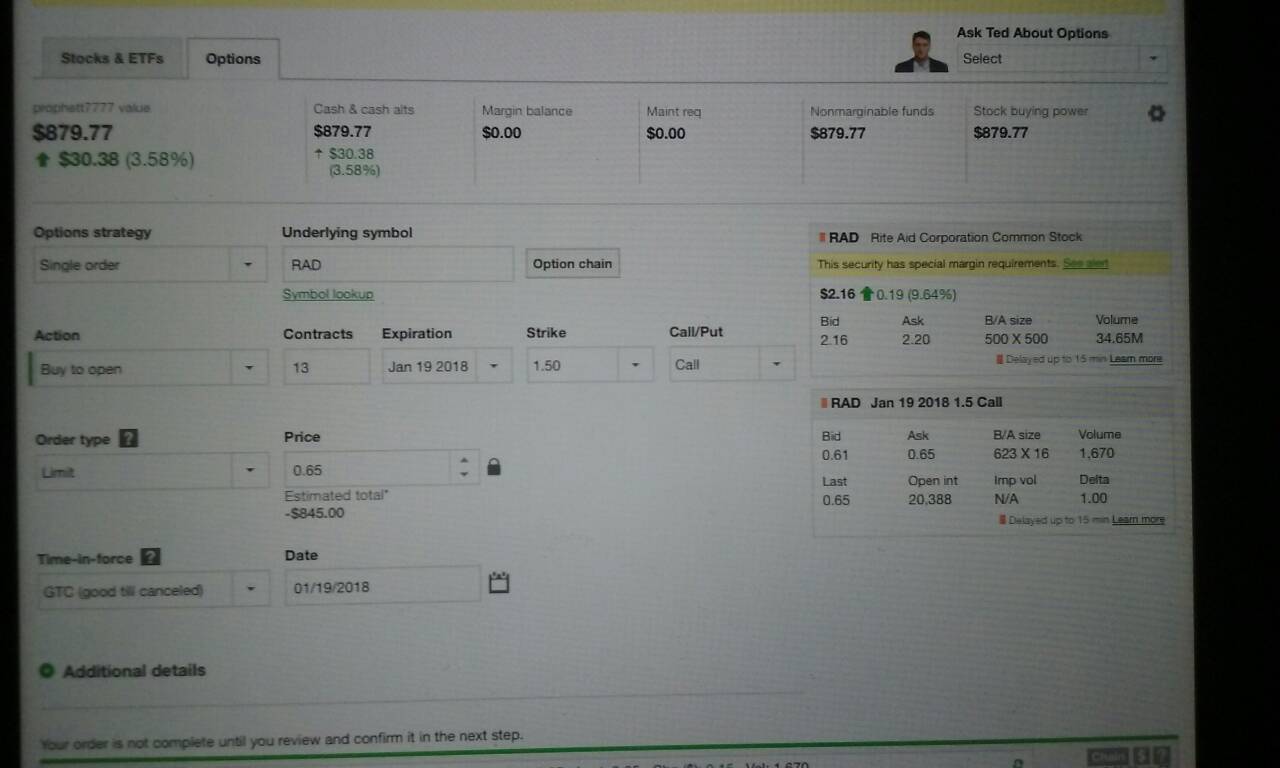
Task: Open the Time-in-force dropdown
Action: [x=153, y=590]
